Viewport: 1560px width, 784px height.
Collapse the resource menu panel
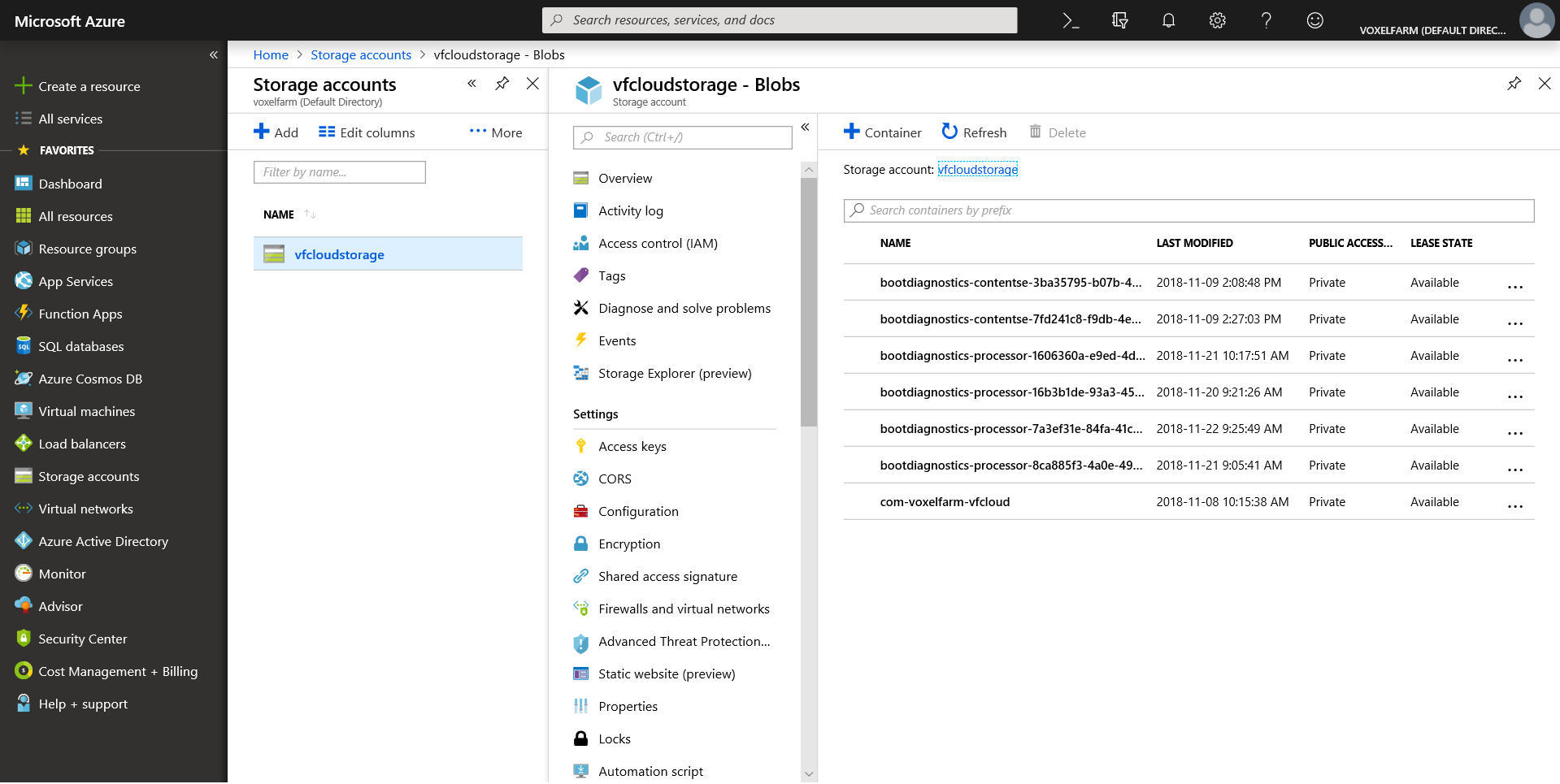tap(806, 127)
